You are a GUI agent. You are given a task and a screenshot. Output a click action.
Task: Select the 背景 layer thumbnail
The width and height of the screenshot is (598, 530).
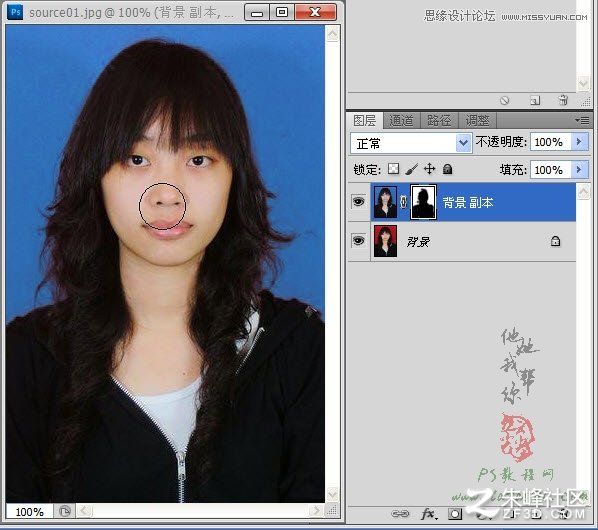[385, 241]
